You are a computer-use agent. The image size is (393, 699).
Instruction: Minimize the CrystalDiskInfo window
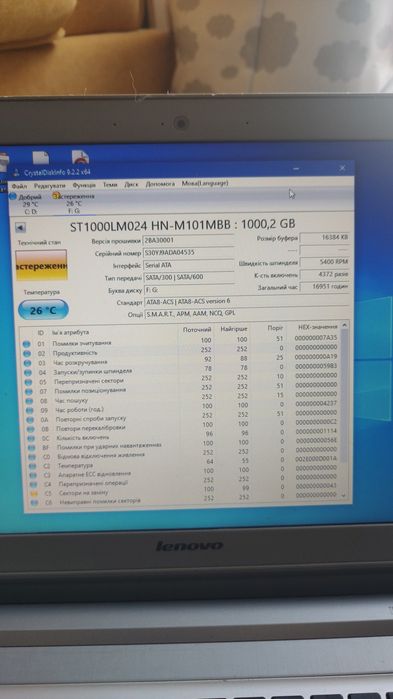coord(296,169)
